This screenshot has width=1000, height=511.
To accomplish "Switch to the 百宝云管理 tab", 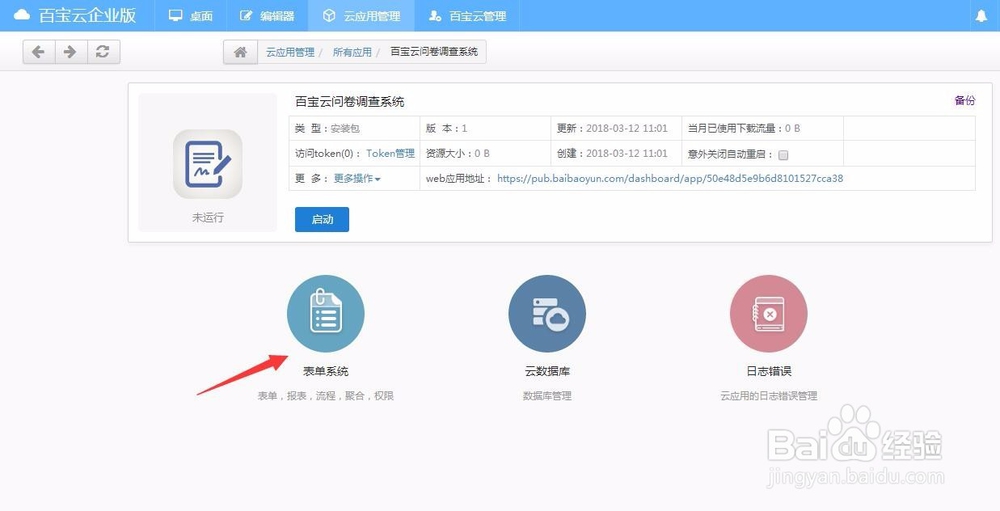I will pyautogui.click(x=467, y=16).
